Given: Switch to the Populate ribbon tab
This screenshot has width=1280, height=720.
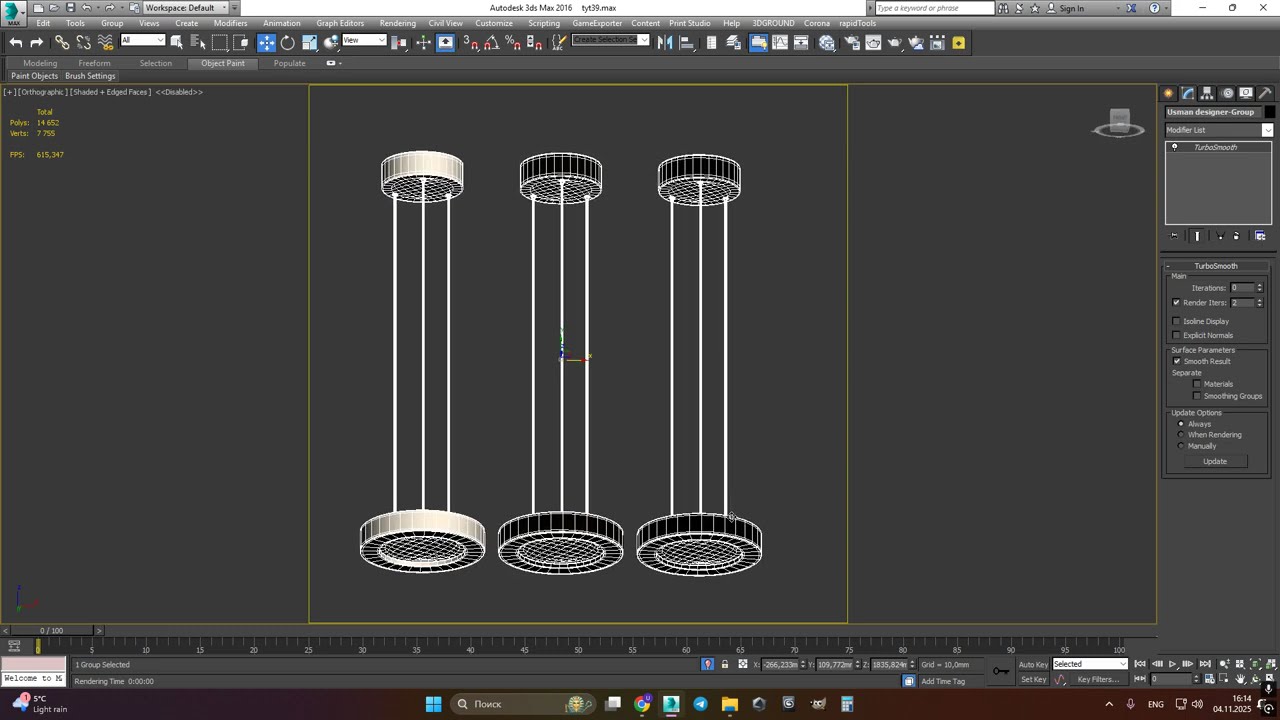Looking at the screenshot, I should point(290,63).
